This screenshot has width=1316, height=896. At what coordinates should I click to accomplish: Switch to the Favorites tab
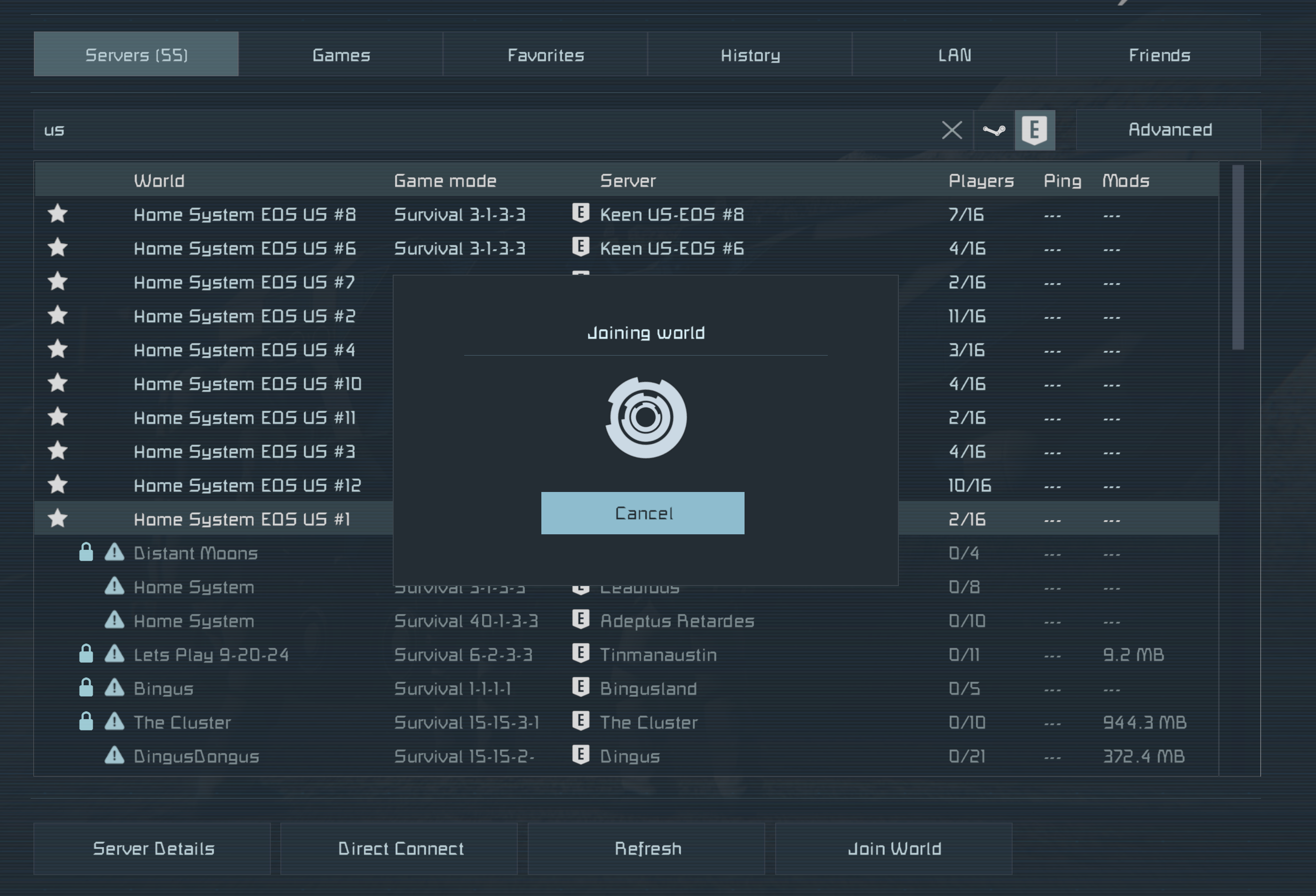pos(545,55)
